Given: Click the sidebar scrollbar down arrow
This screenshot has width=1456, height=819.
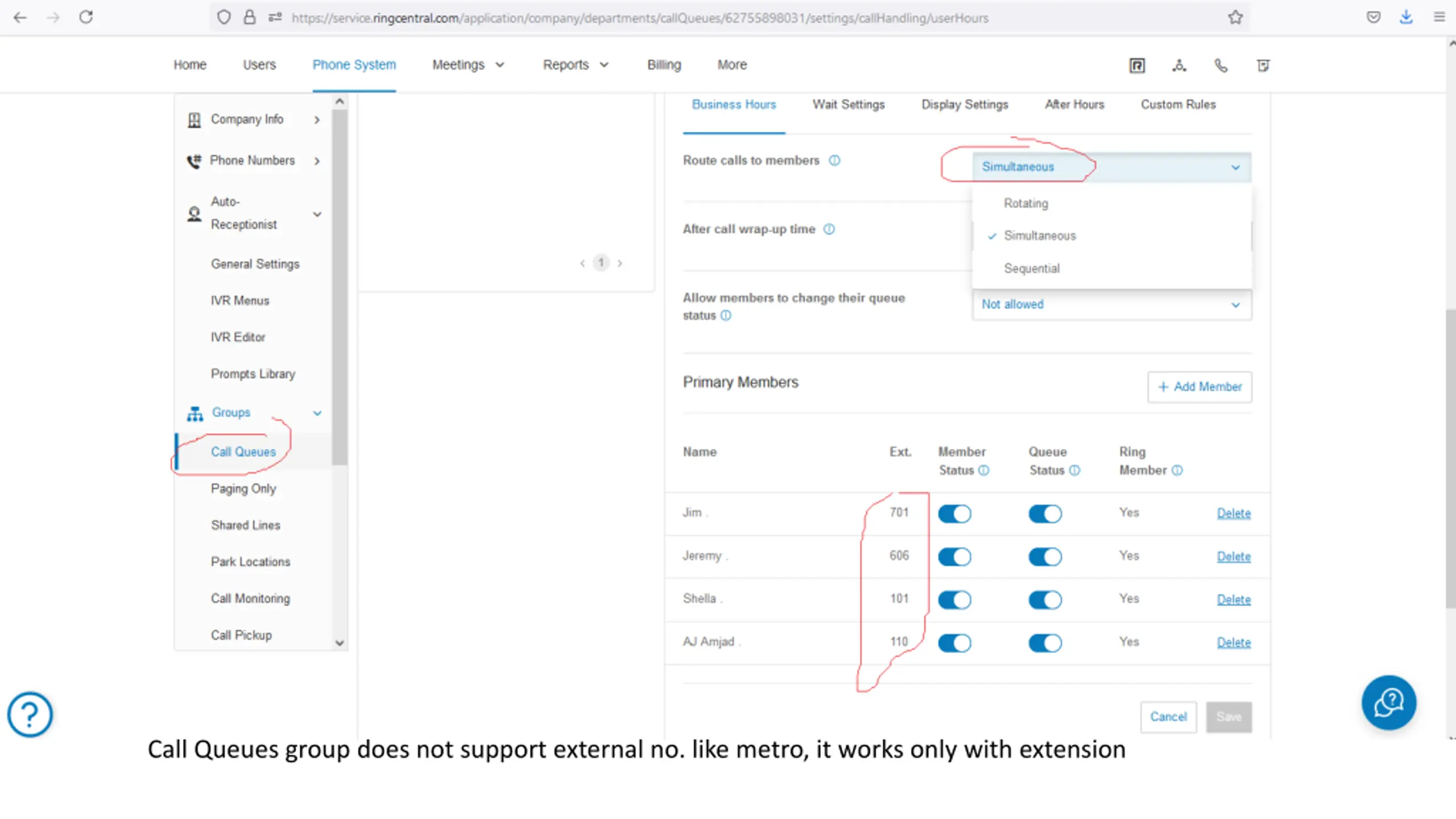Looking at the screenshot, I should (x=340, y=643).
